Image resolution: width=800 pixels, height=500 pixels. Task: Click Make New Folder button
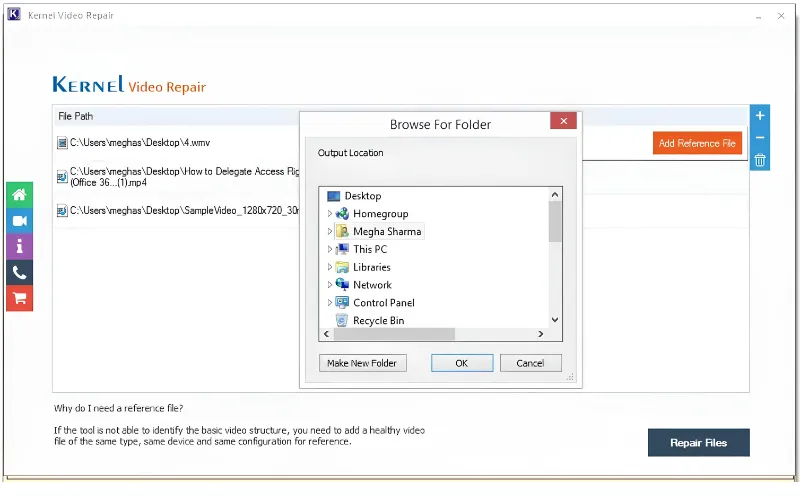[362, 363]
